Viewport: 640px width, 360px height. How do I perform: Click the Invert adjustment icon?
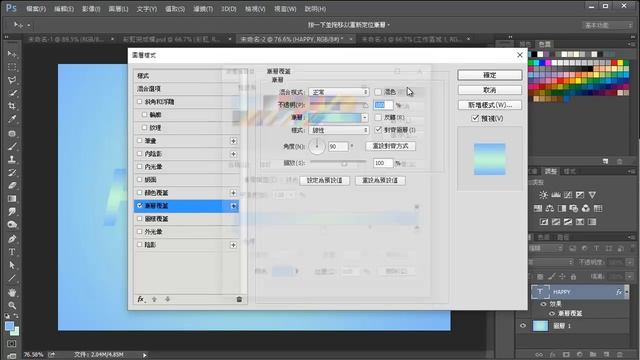coord(544,222)
